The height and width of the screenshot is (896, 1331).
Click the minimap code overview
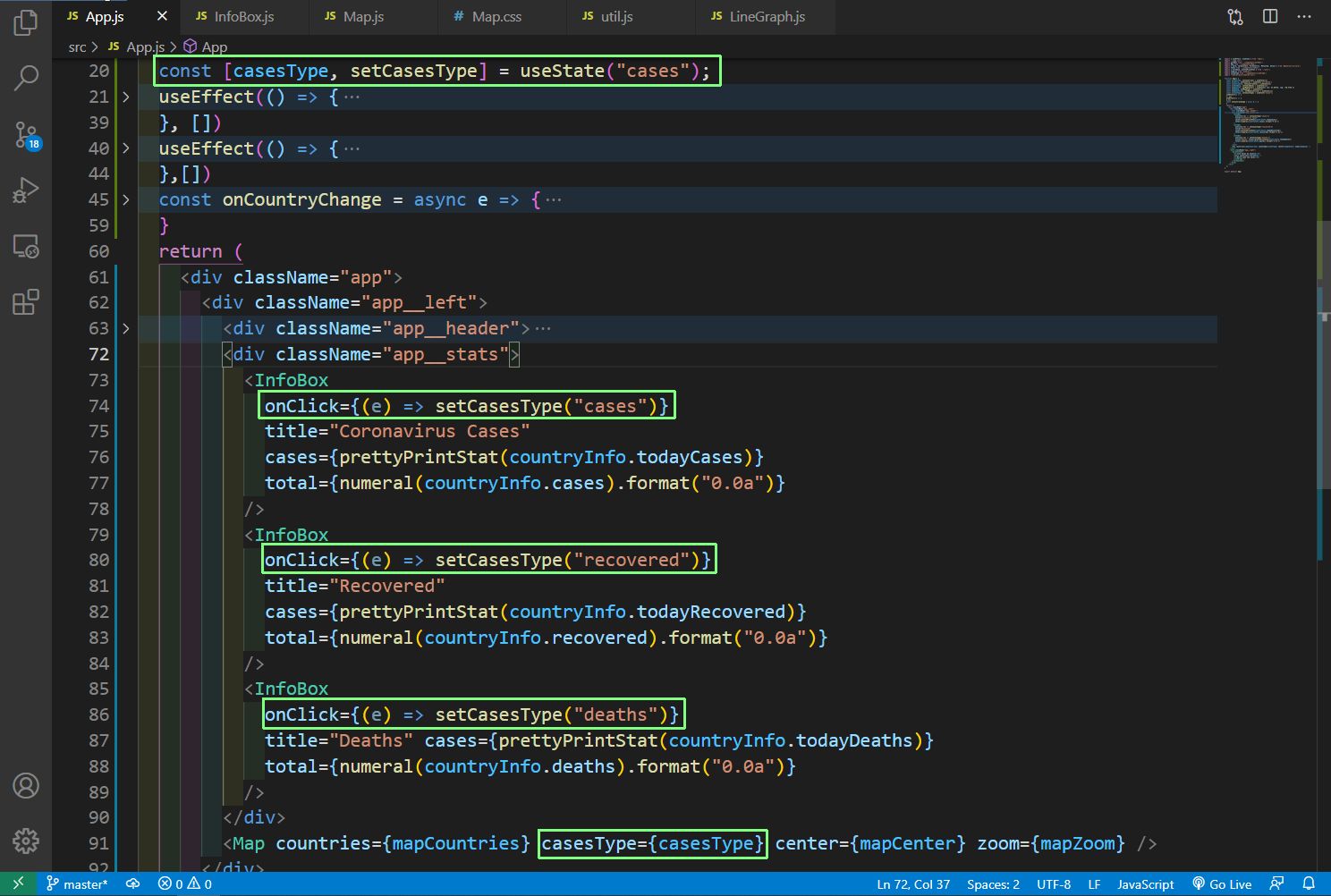[x=1267, y=114]
